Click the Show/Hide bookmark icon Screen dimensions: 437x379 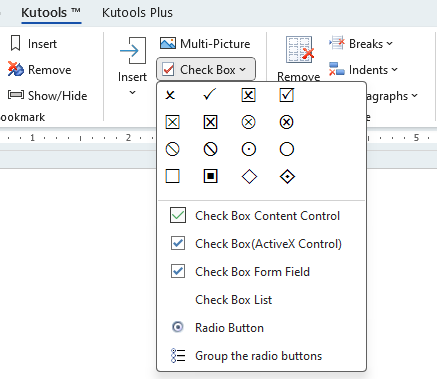[16, 95]
